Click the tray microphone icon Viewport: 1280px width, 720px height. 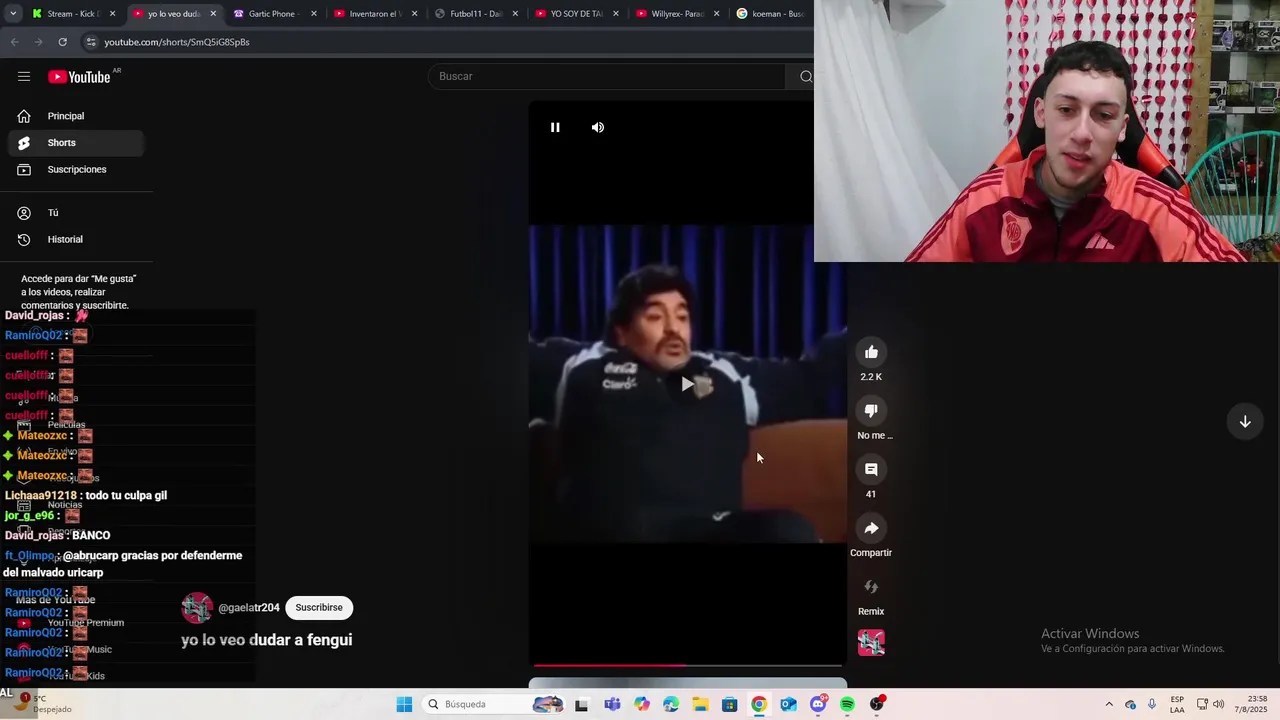point(1152,704)
